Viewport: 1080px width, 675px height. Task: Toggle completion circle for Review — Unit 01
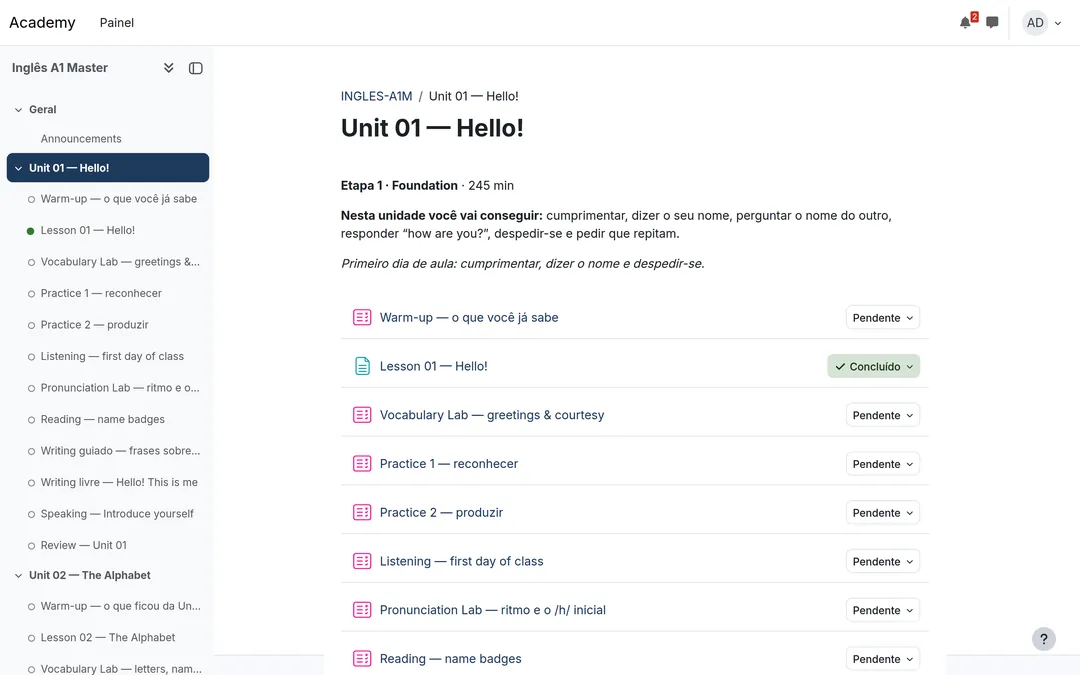coord(31,546)
